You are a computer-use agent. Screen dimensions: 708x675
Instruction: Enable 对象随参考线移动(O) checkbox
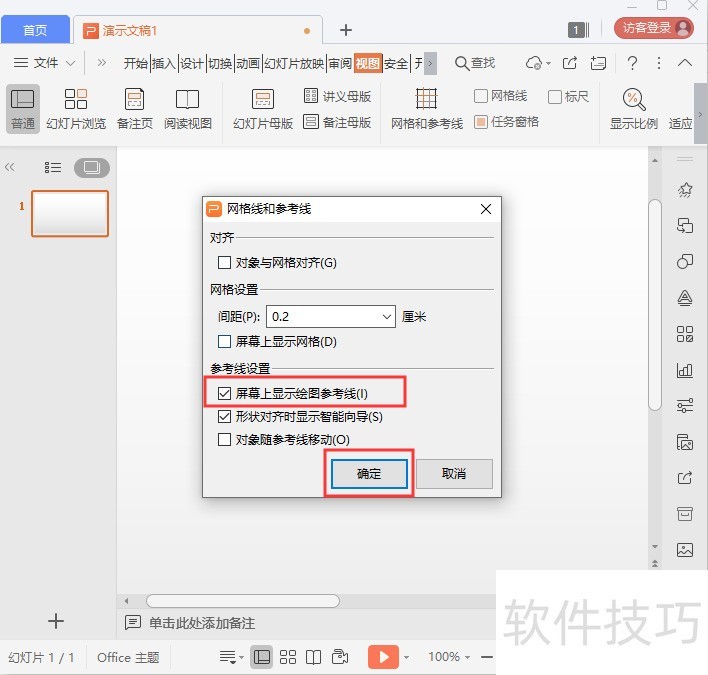coord(224,439)
